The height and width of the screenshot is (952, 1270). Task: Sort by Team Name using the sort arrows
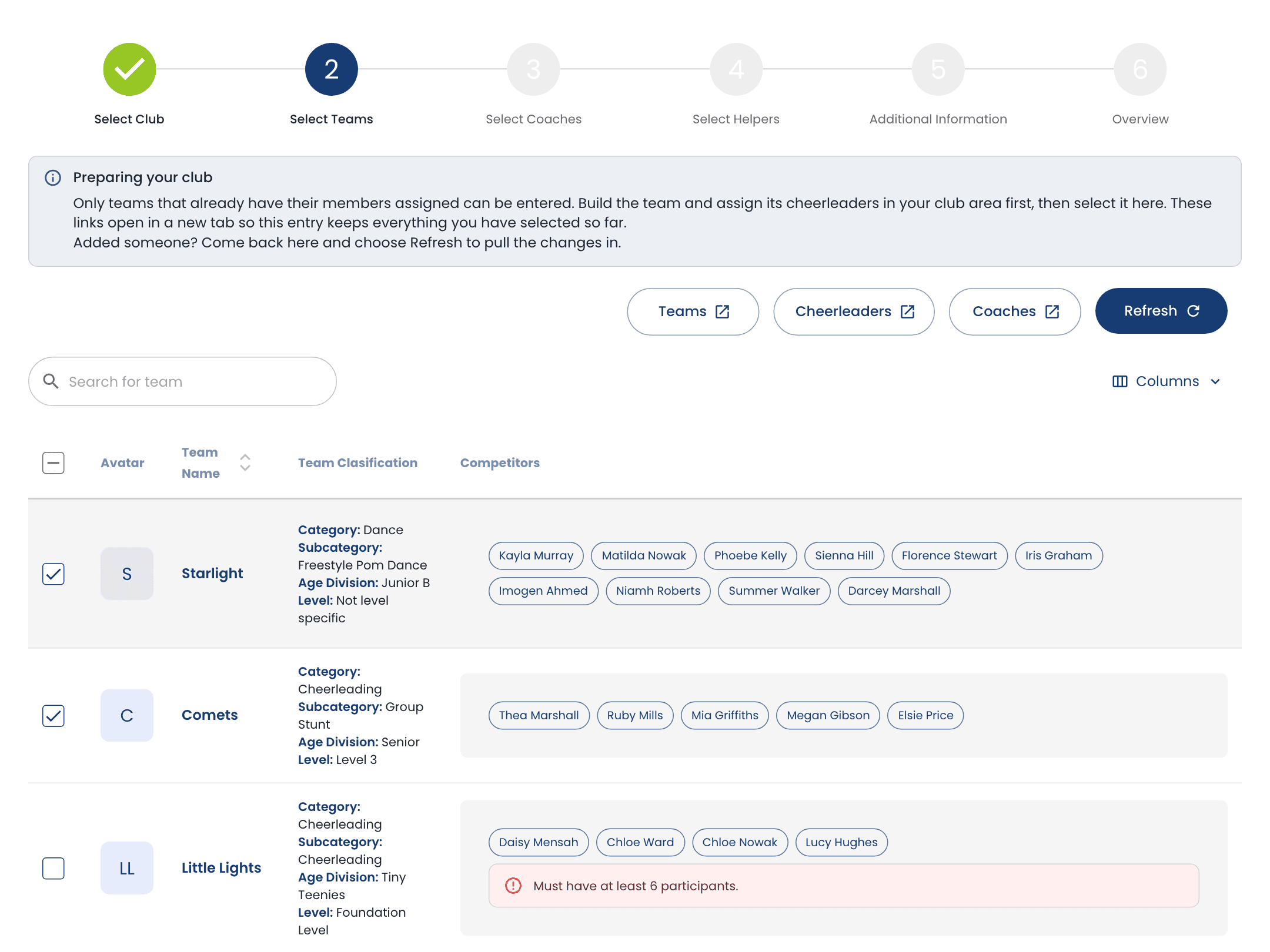(x=245, y=463)
